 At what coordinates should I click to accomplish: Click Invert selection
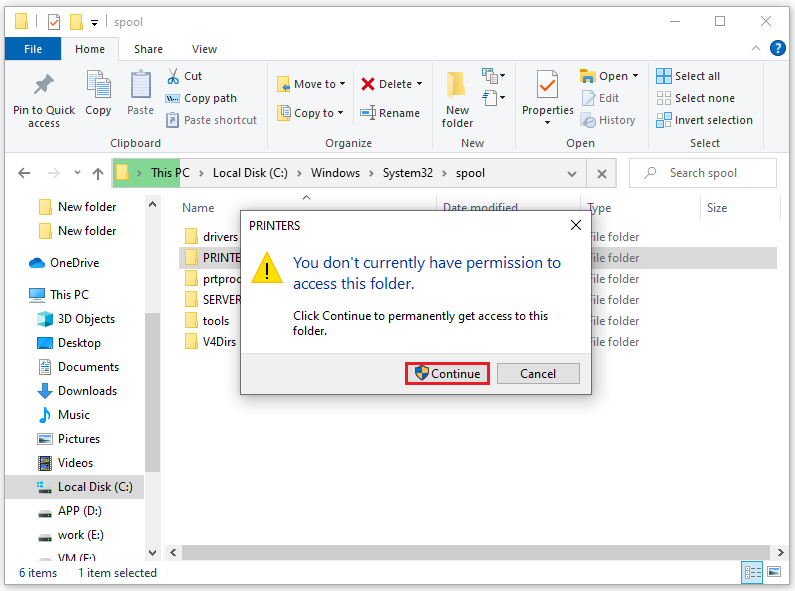(x=704, y=120)
